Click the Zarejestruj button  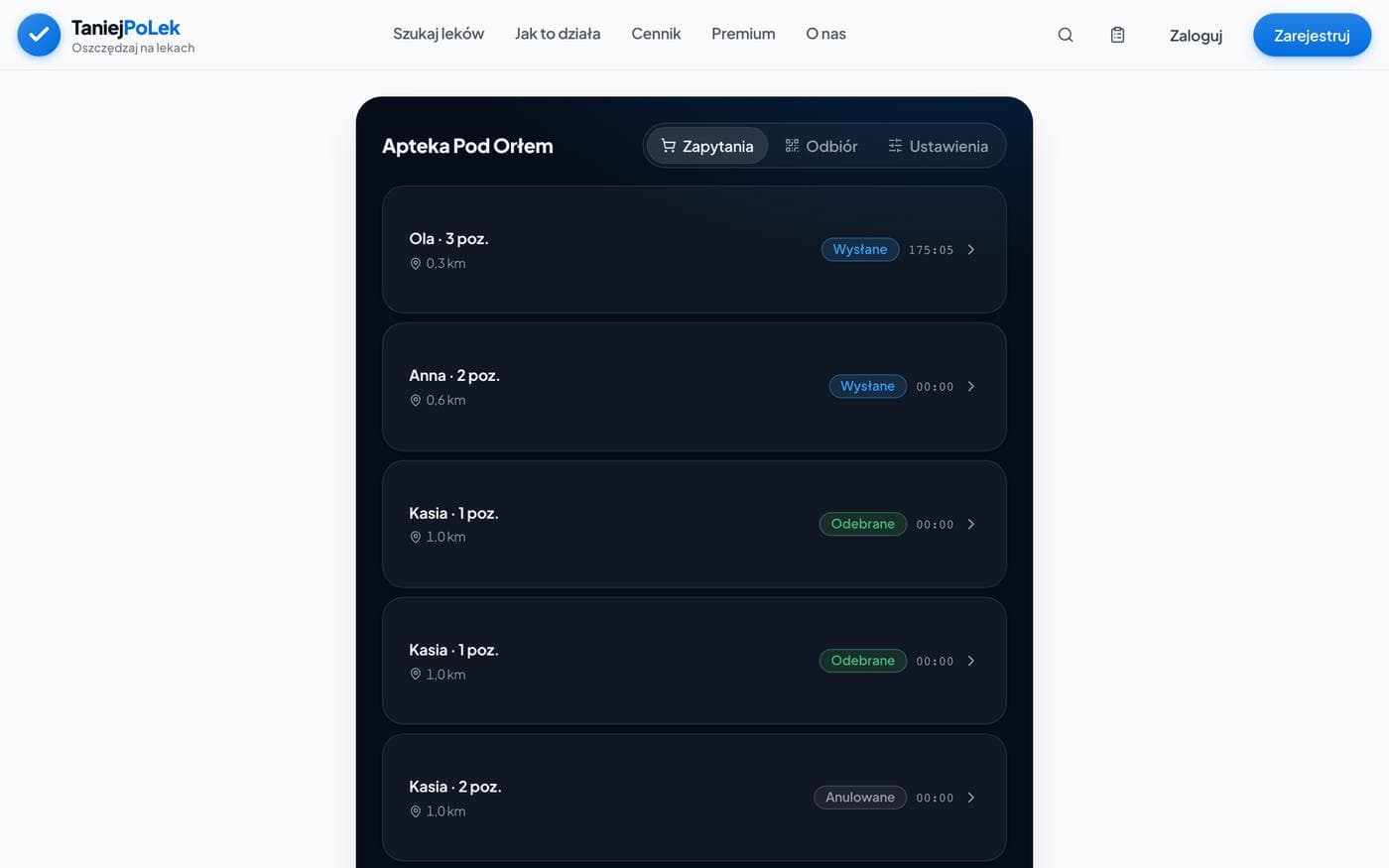1312,35
